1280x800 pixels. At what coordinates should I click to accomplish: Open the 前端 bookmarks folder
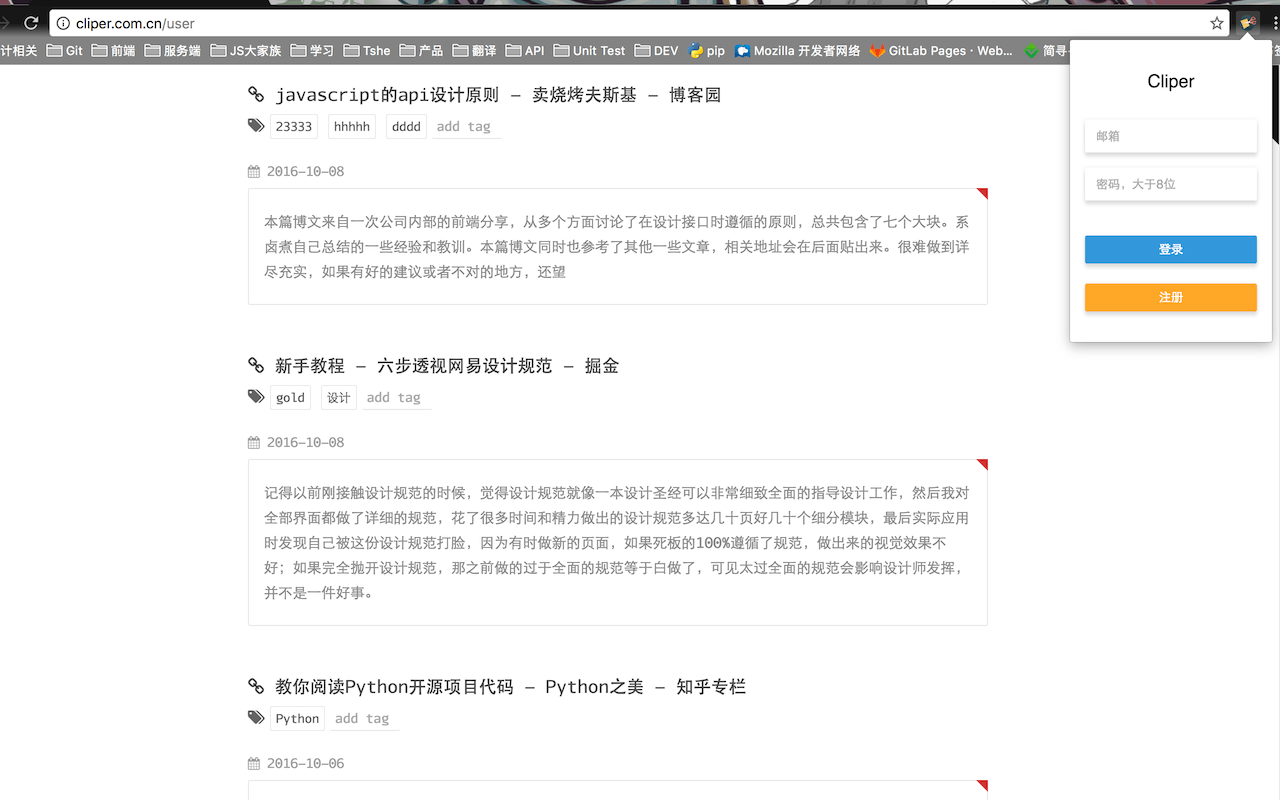coord(113,51)
